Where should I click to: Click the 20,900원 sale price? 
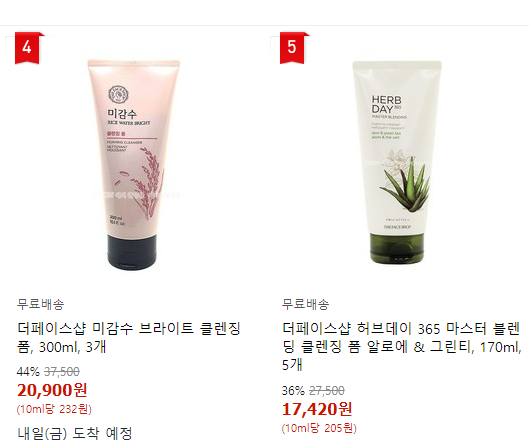[52, 390]
